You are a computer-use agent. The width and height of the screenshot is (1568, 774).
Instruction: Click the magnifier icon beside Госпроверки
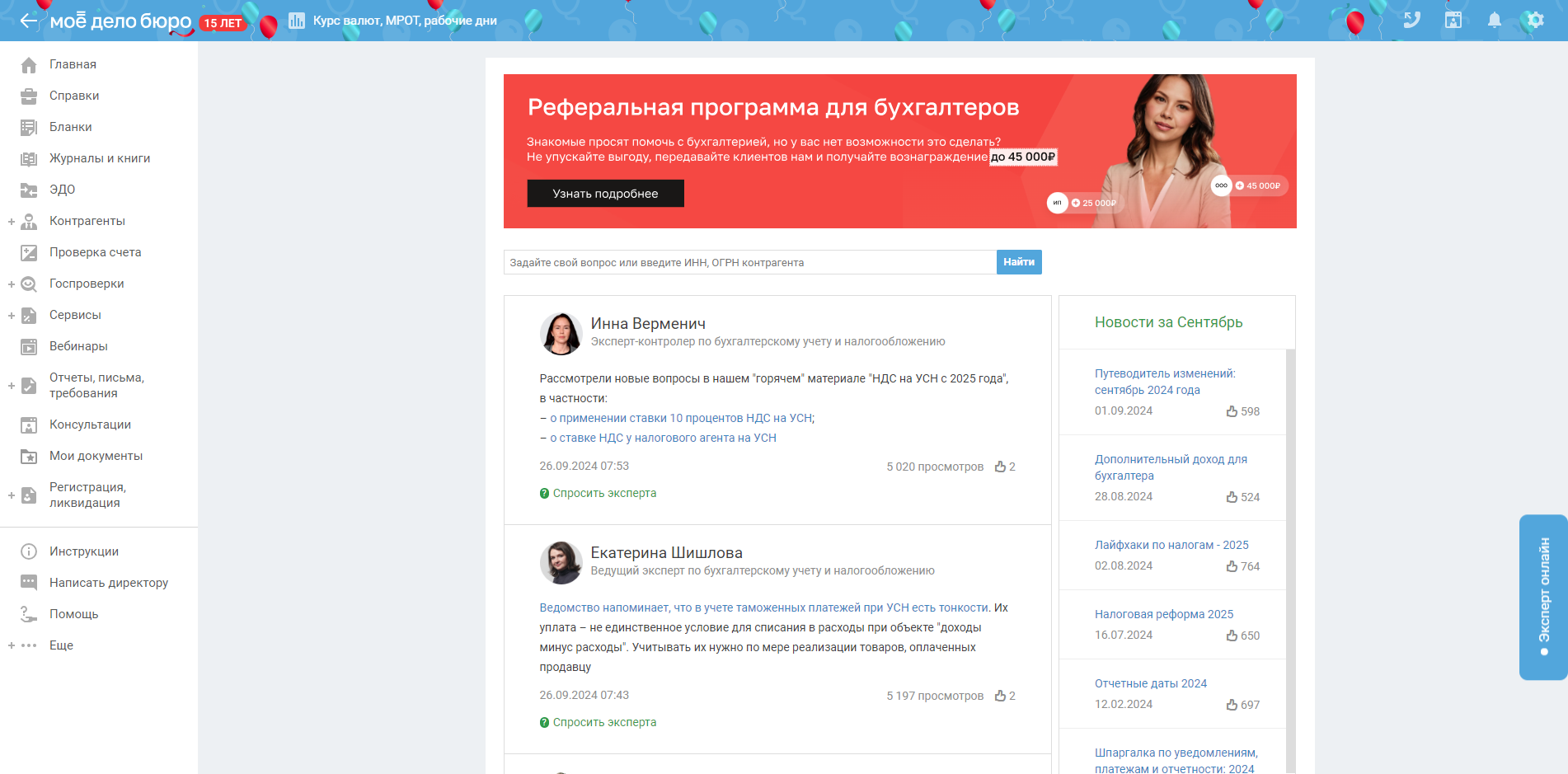[x=29, y=284]
